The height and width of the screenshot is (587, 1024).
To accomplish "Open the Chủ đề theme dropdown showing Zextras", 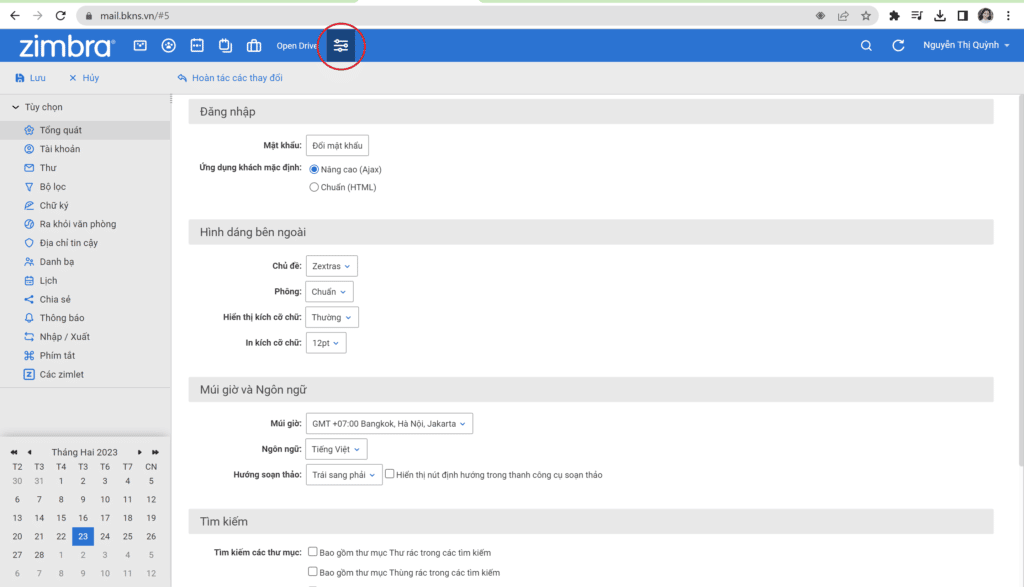I will 331,265.
